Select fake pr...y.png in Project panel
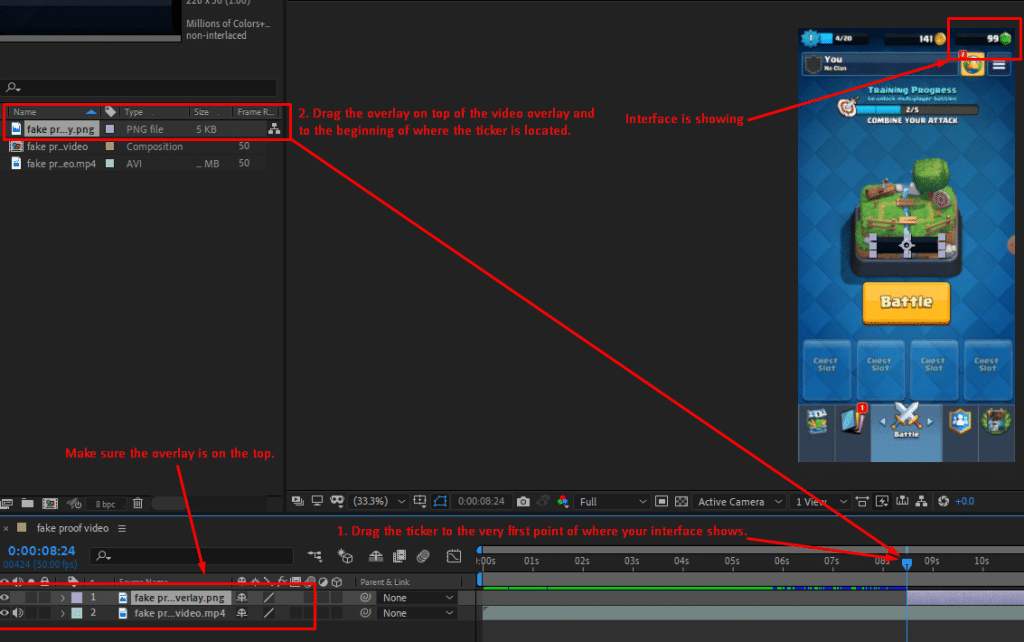This screenshot has width=1024, height=642. coord(60,129)
